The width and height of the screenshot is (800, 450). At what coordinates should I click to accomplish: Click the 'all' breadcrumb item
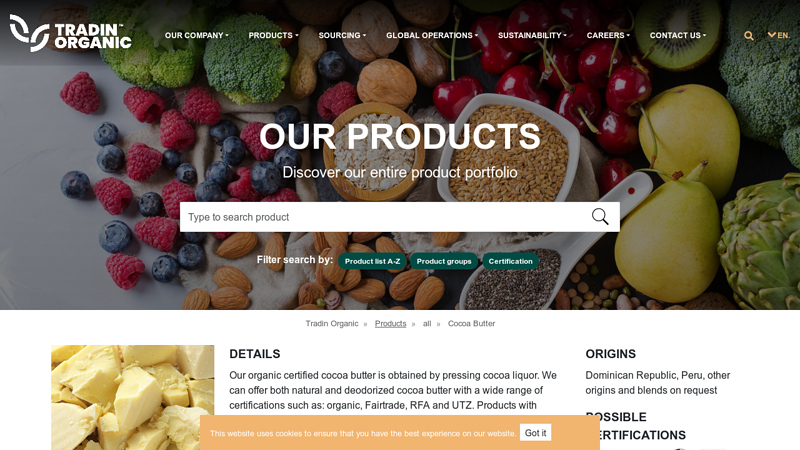pyautogui.click(x=427, y=323)
